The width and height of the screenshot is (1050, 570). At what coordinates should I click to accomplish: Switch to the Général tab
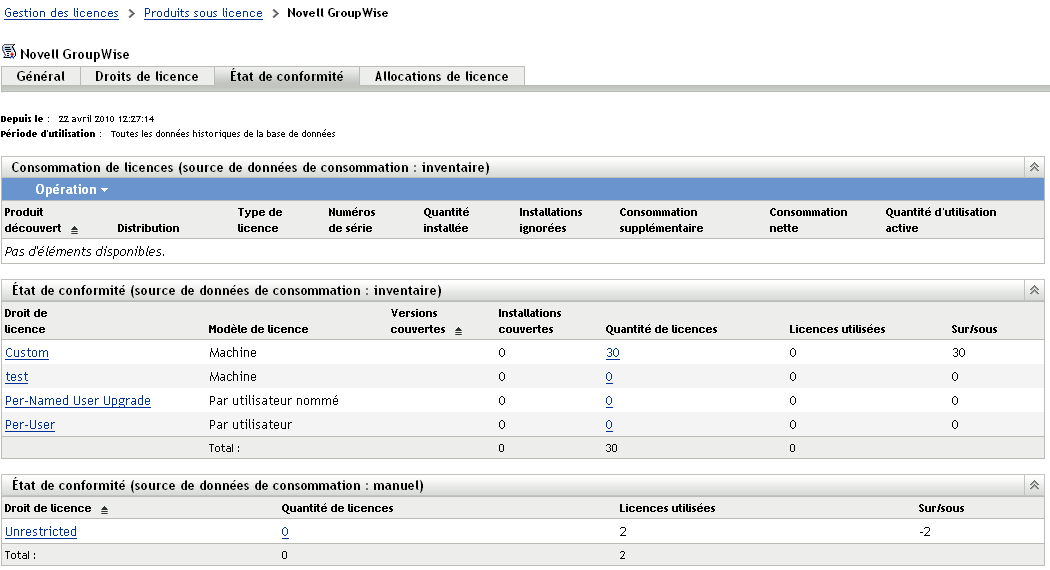41,77
